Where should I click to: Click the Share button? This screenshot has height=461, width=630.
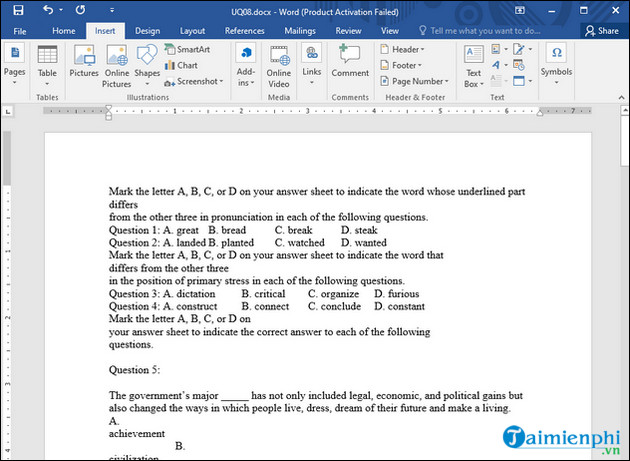[601, 31]
